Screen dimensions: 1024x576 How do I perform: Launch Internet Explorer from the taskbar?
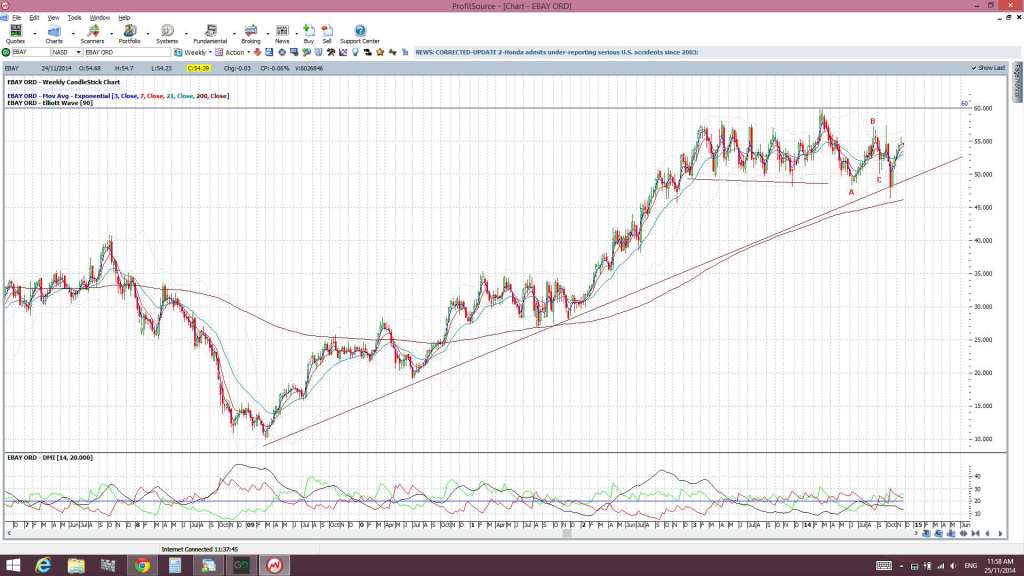[x=43, y=565]
